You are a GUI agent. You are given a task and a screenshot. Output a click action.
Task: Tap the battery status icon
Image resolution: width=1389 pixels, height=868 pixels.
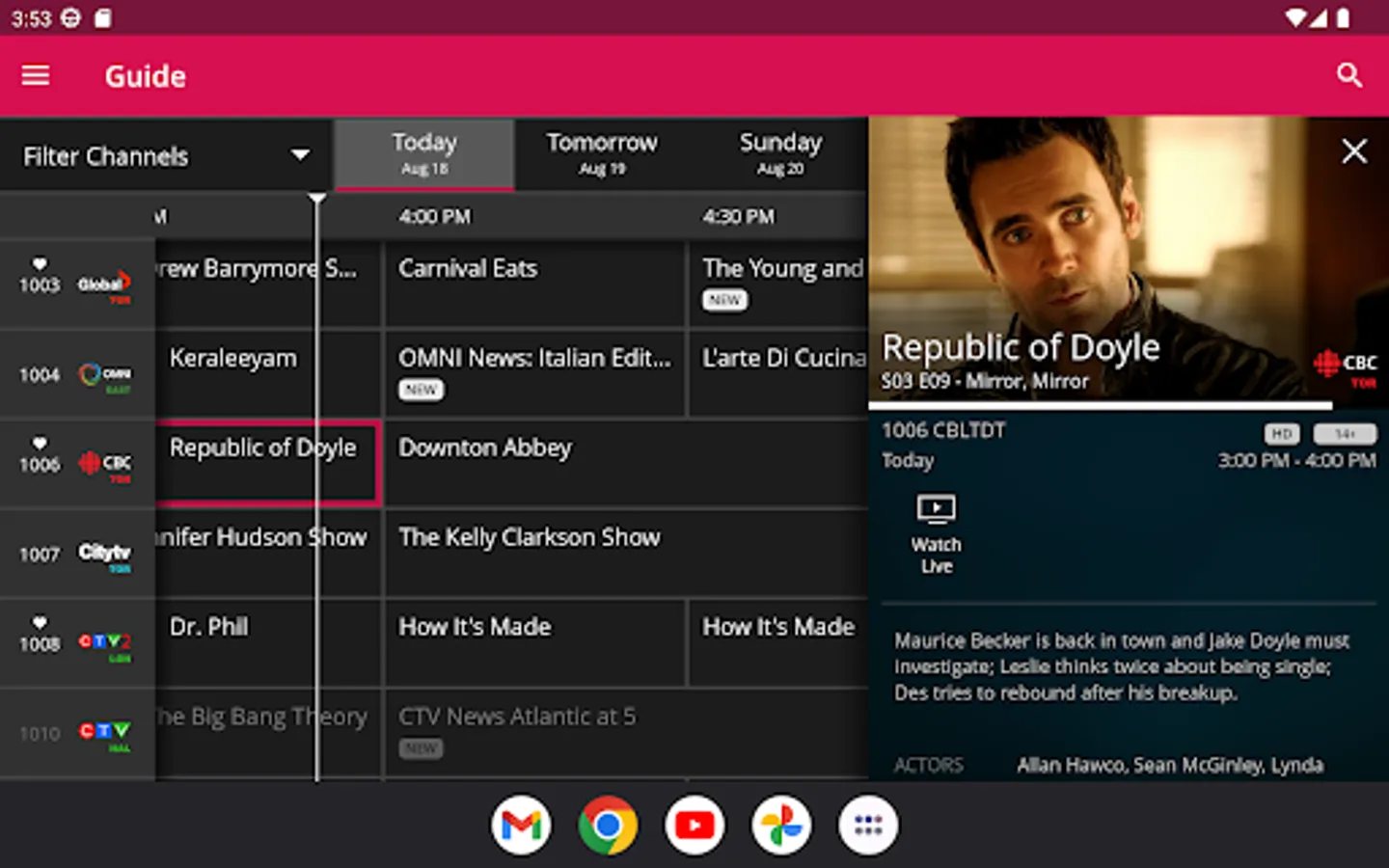1343,17
